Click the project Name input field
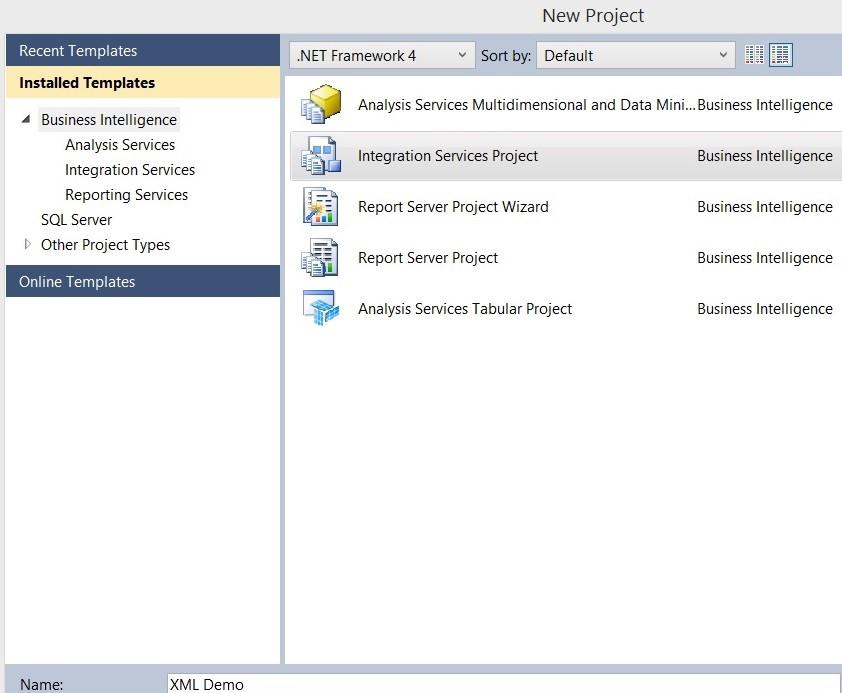Screen dimensions: 842x693 click(504, 683)
